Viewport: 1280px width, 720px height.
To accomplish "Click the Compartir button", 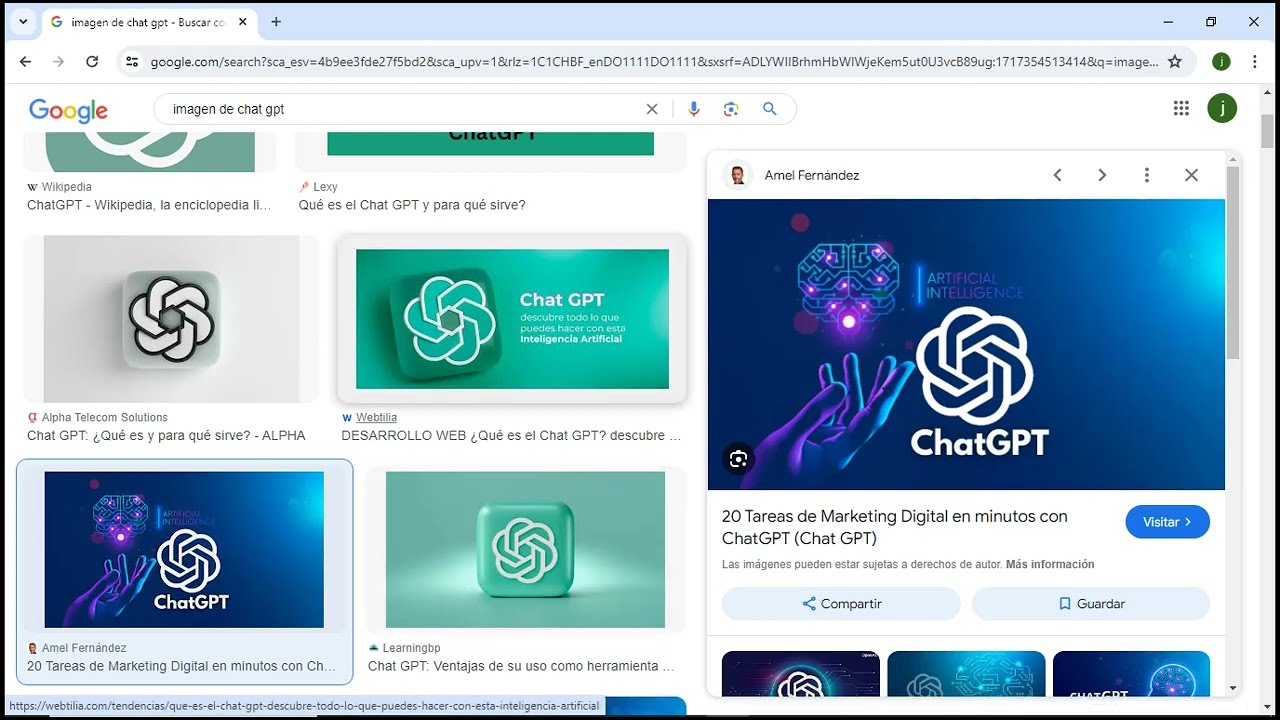I will tap(841, 604).
